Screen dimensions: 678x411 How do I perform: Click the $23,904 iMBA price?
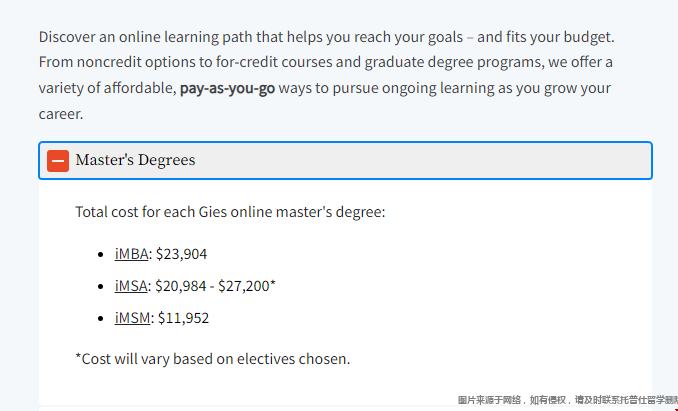pos(181,254)
